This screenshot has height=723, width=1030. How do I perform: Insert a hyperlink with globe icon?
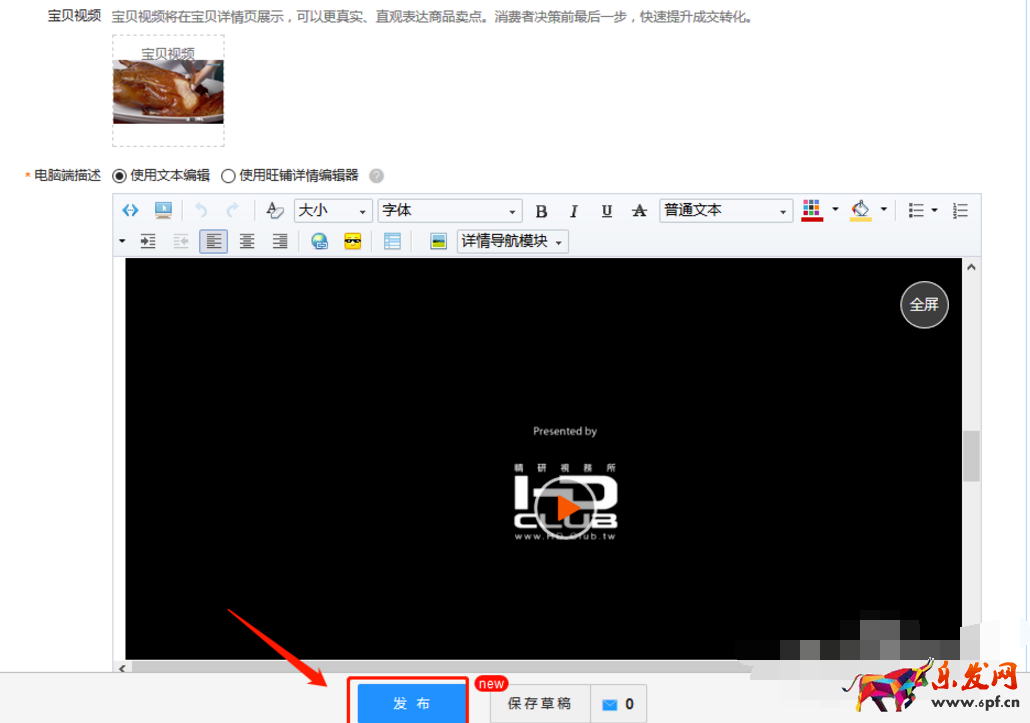[320, 241]
